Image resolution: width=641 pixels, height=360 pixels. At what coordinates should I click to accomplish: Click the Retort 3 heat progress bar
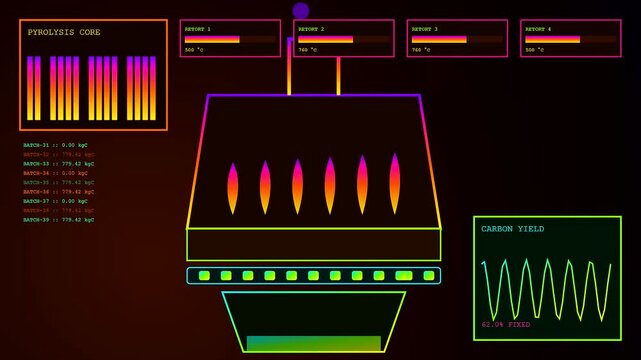pos(457,40)
